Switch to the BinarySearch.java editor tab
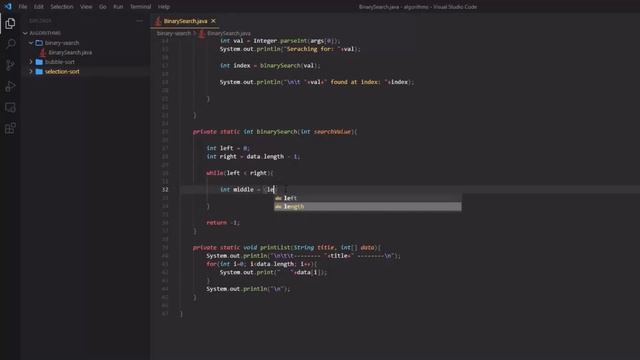This screenshot has width=640, height=360. 185,21
